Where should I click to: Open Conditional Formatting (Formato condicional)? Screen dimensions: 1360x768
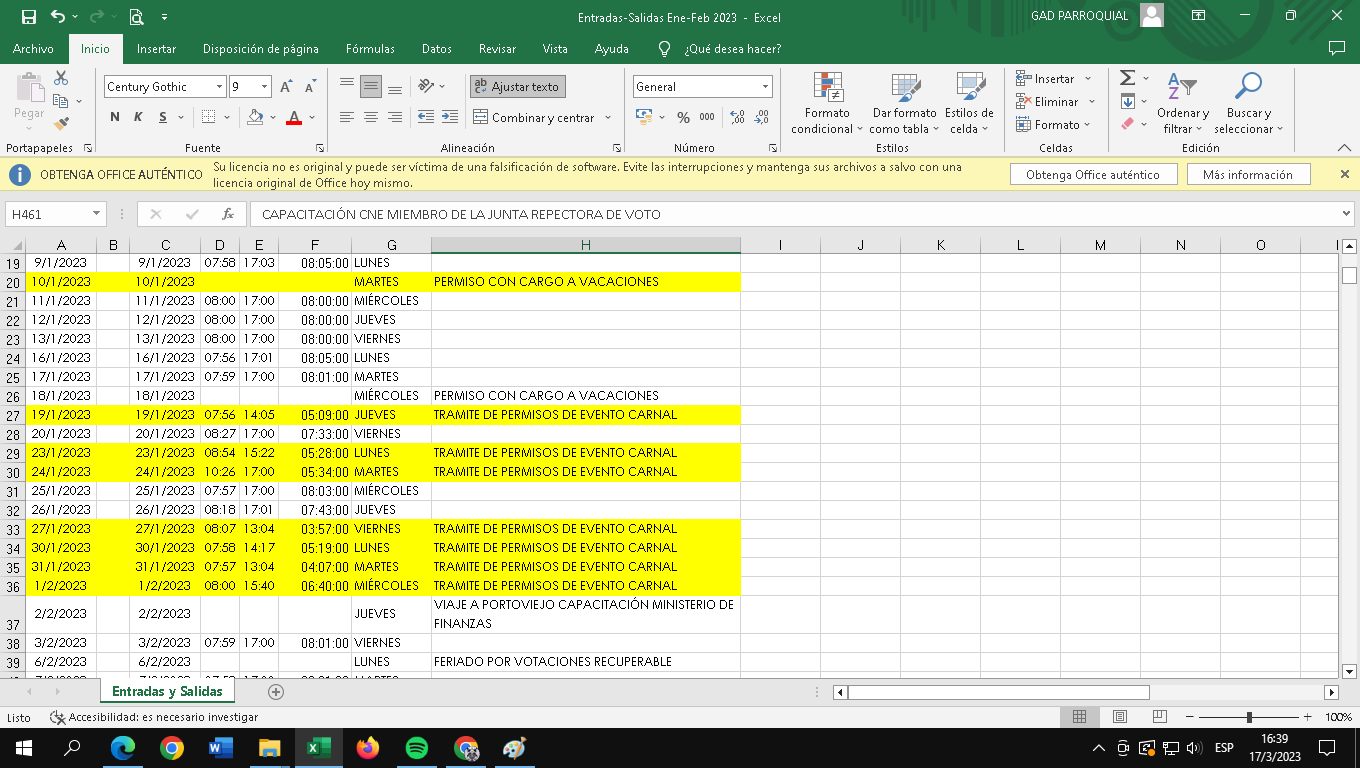tap(827, 104)
